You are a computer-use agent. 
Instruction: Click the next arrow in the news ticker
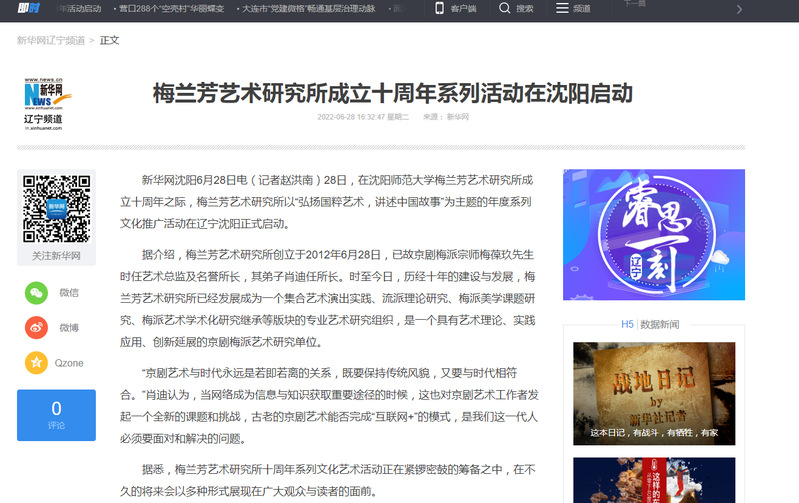739,10
